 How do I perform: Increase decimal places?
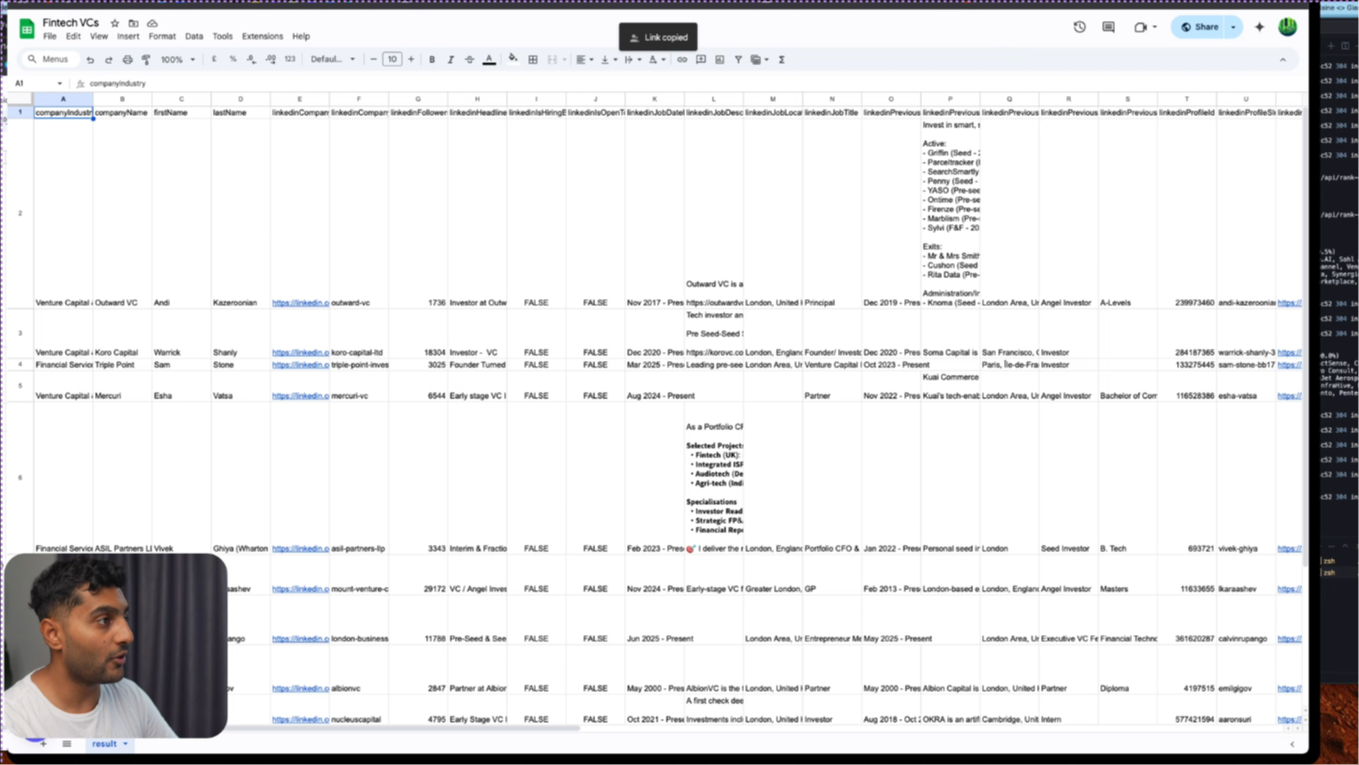(x=270, y=60)
